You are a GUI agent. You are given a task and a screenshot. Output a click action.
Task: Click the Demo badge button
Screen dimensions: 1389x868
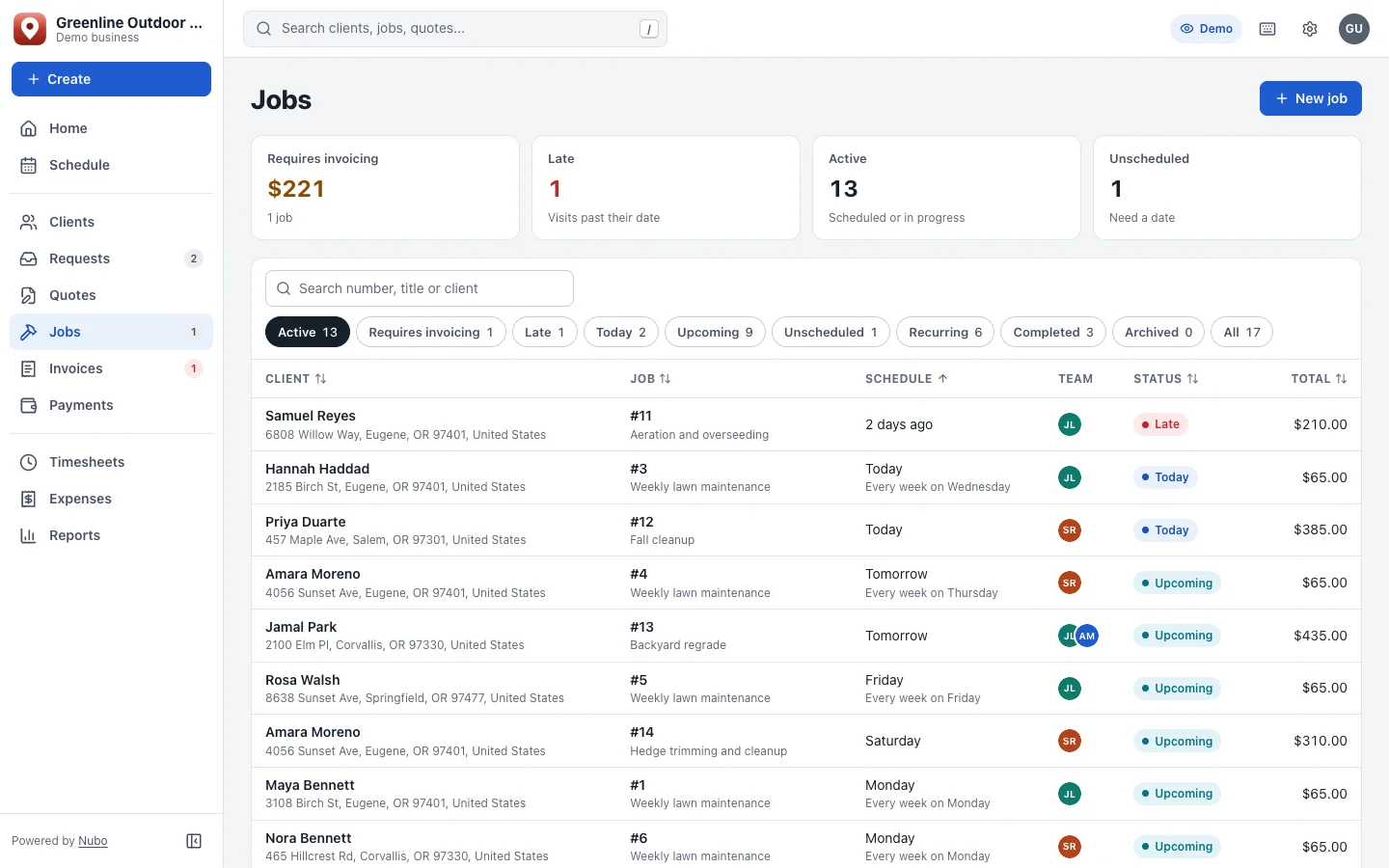click(1206, 29)
